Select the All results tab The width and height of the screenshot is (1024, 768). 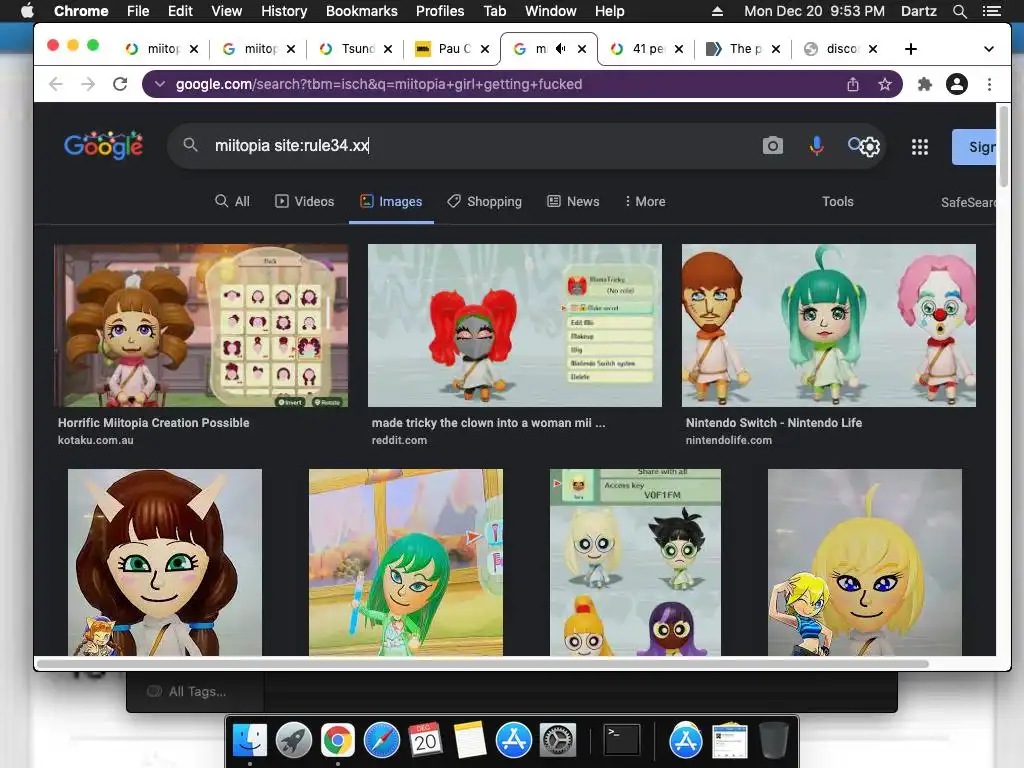[232, 201]
